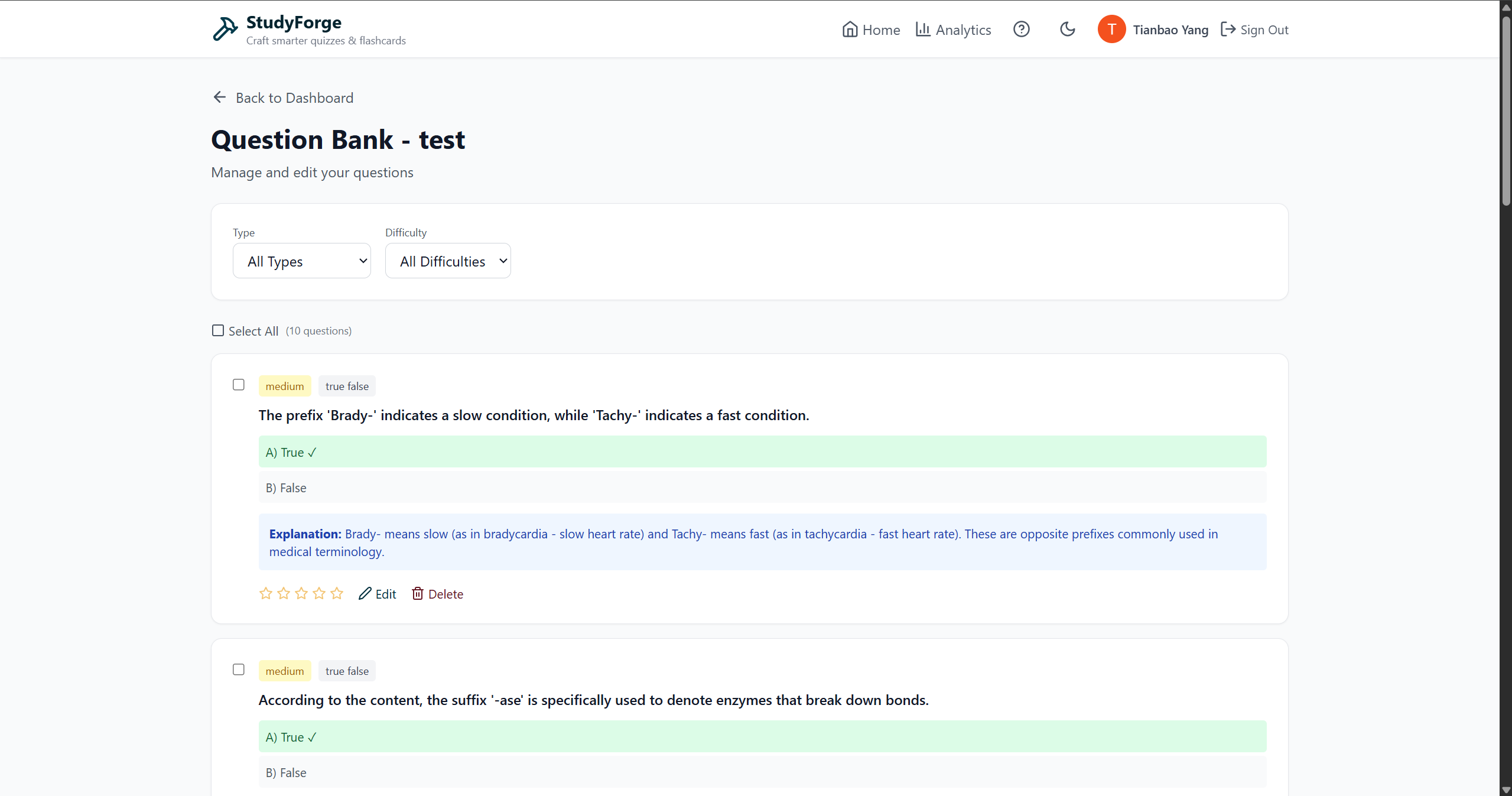Screen dimensions: 1512x796
Task: Click the orange T user avatar
Action: pyautogui.click(x=1111, y=29)
